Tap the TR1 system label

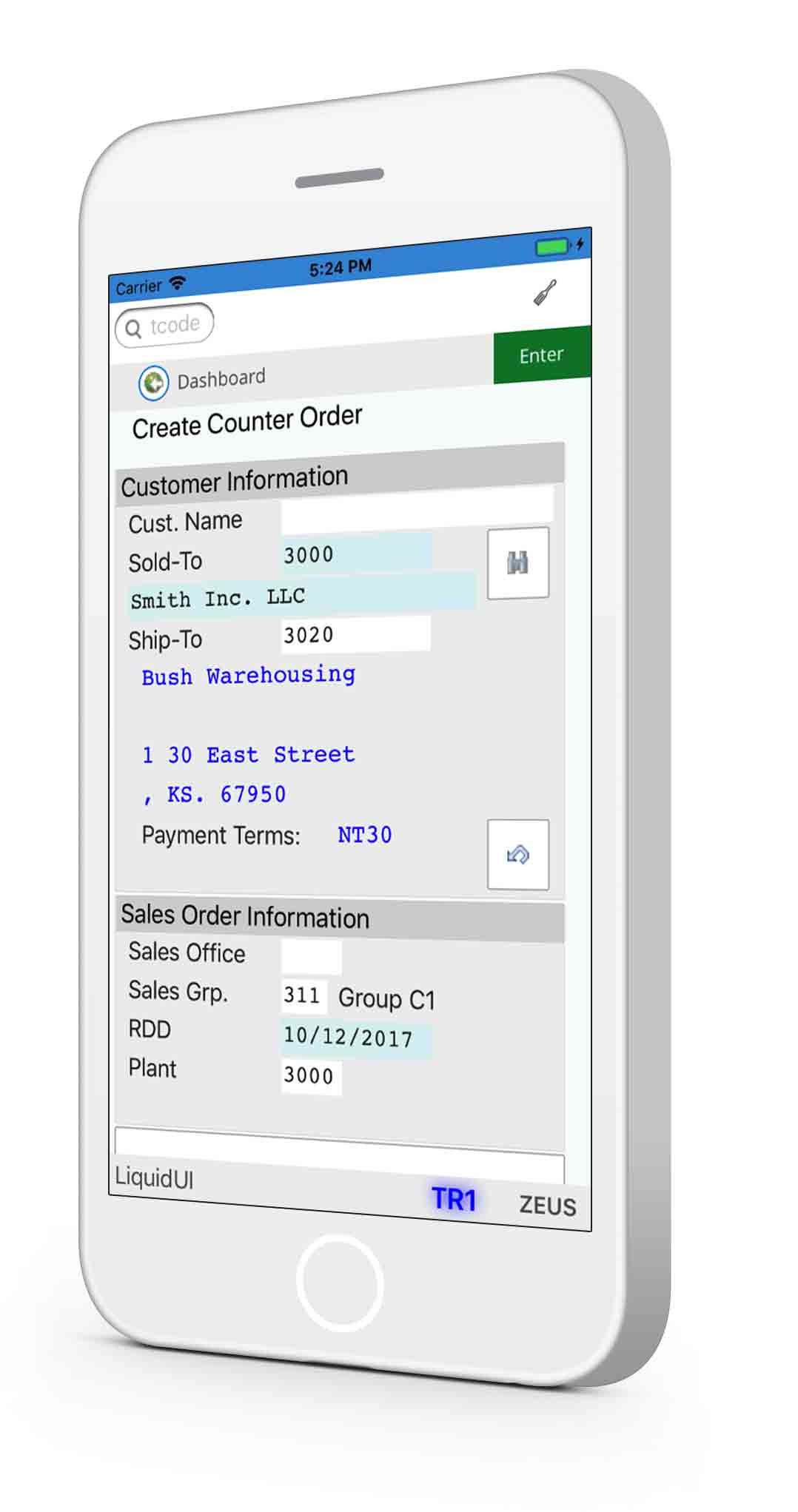tap(454, 1200)
